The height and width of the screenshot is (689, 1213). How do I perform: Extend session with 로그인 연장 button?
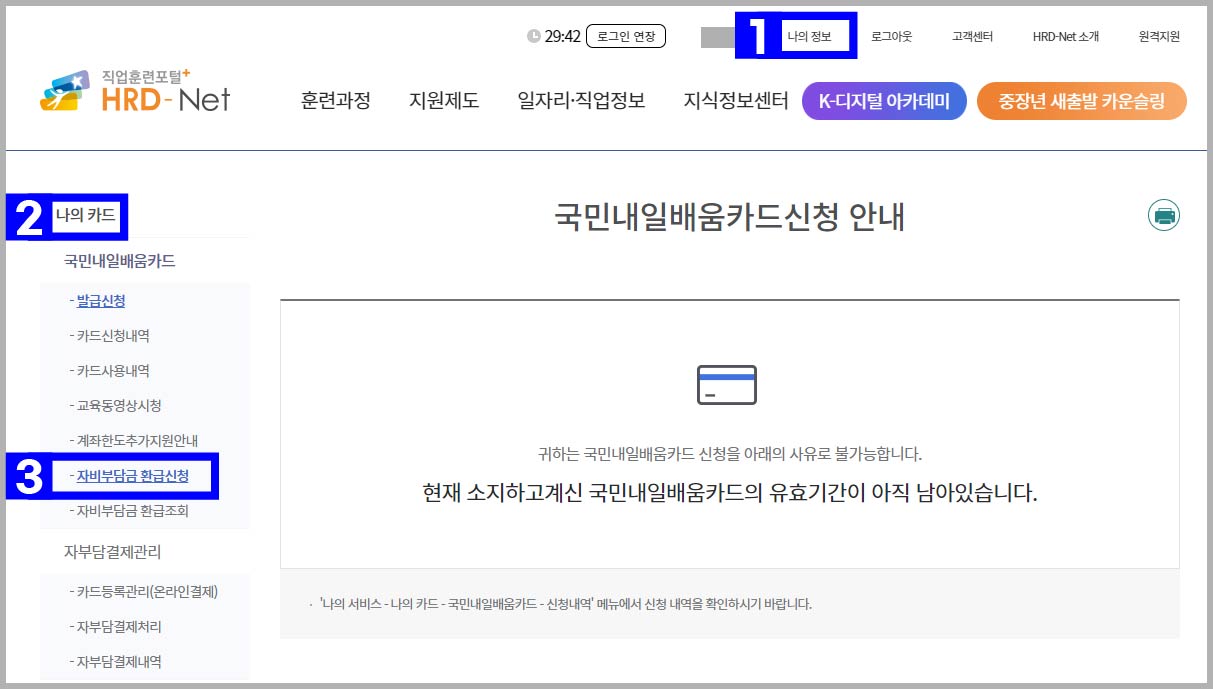click(x=626, y=34)
